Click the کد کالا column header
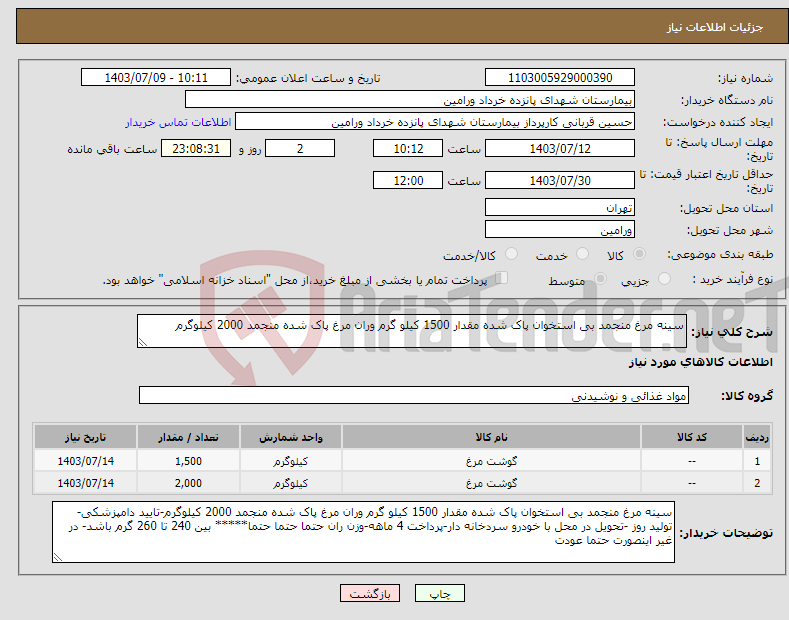 point(692,437)
